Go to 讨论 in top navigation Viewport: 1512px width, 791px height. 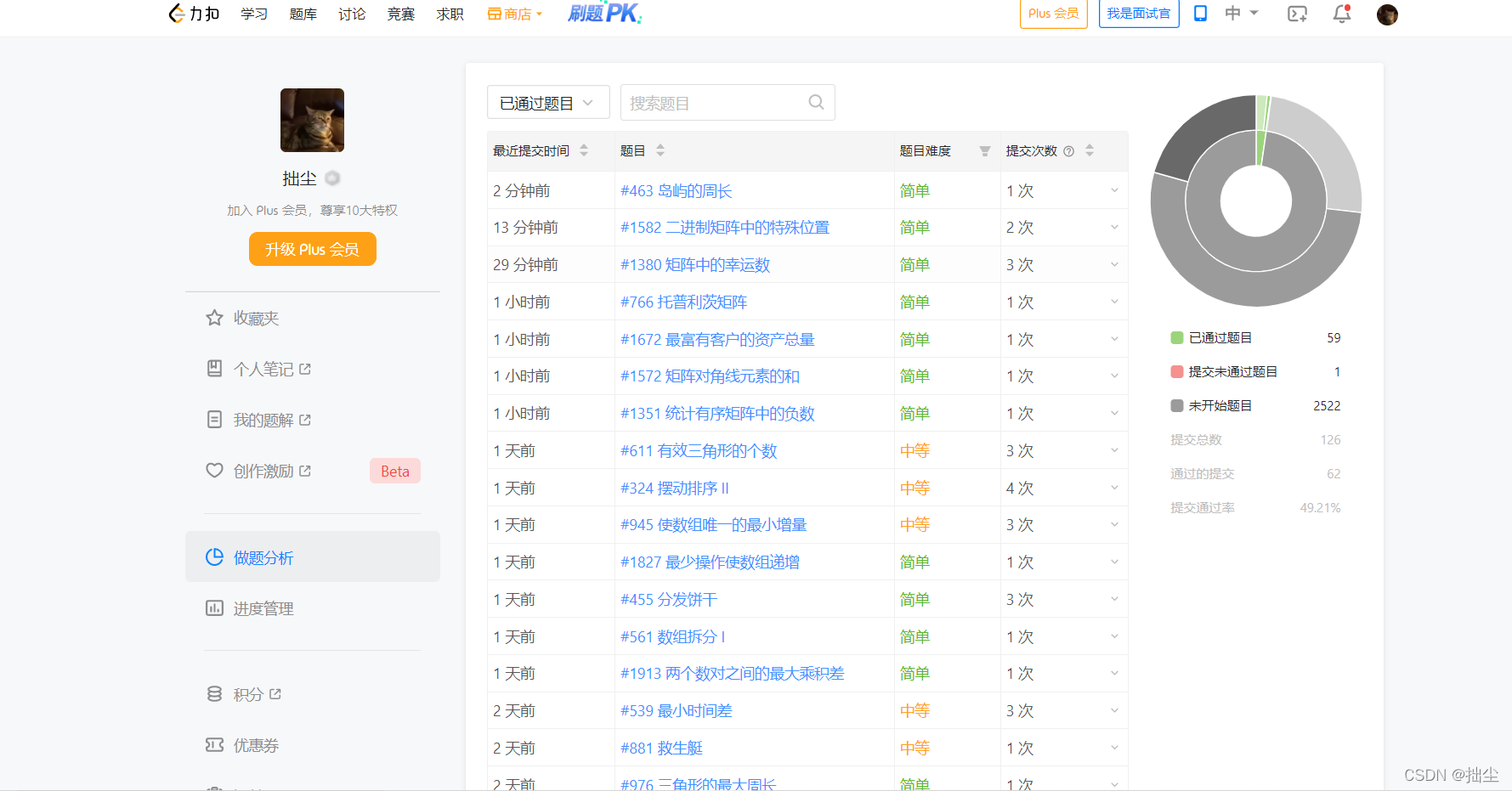coord(352,14)
